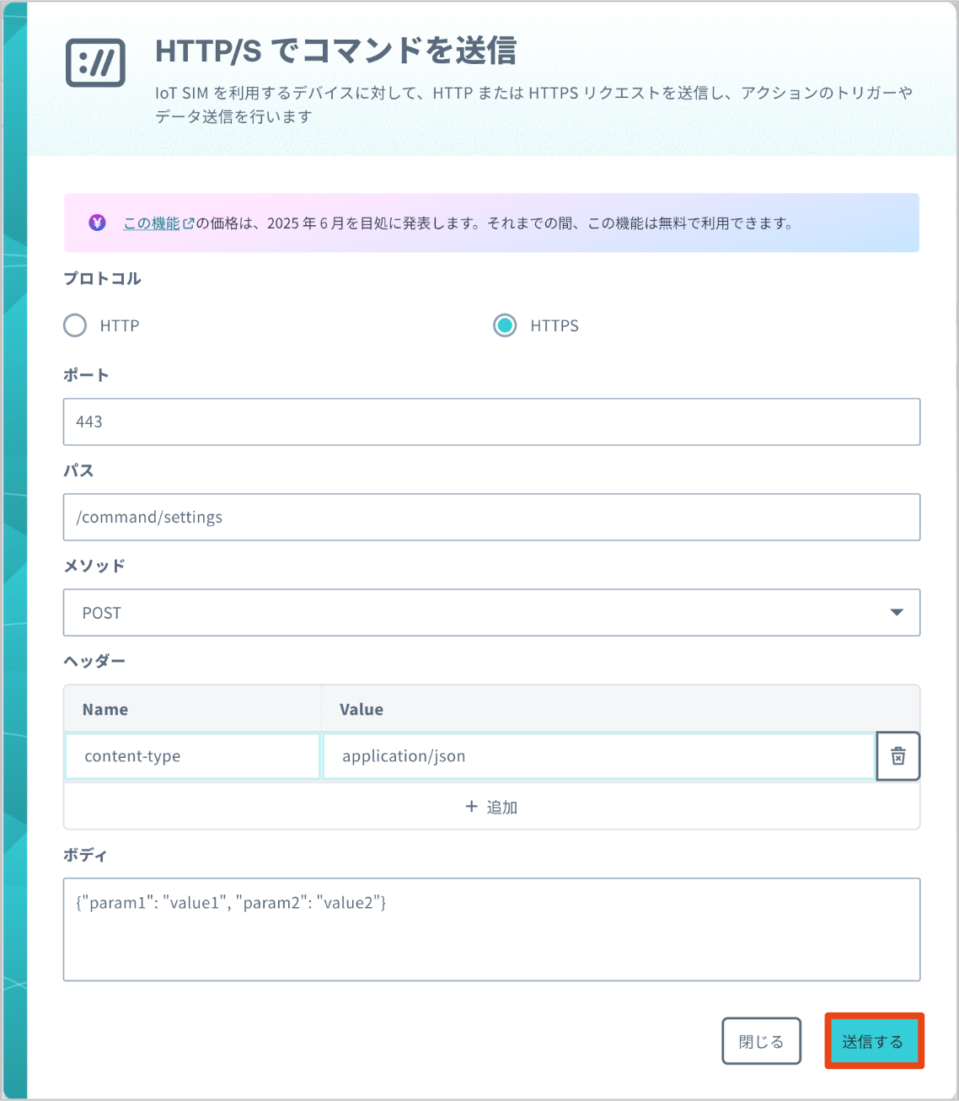This screenshot has height=1101, width=959.
Task: Click + 追加 to add a new header
Action: (491, 807)
